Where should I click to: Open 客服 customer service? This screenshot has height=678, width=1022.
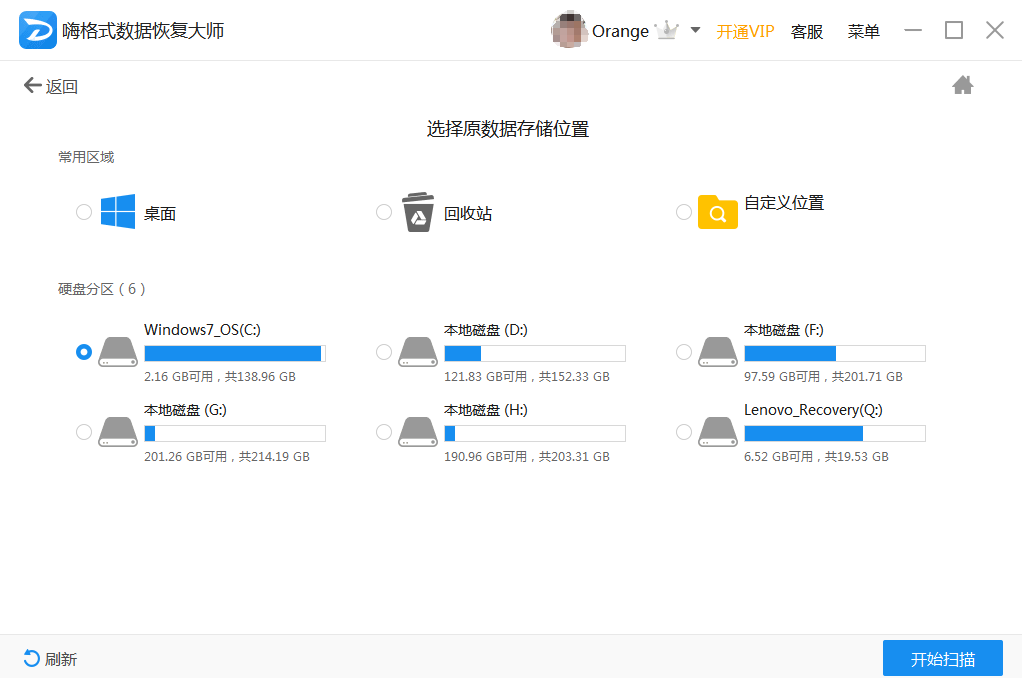[x=806, y=32]
